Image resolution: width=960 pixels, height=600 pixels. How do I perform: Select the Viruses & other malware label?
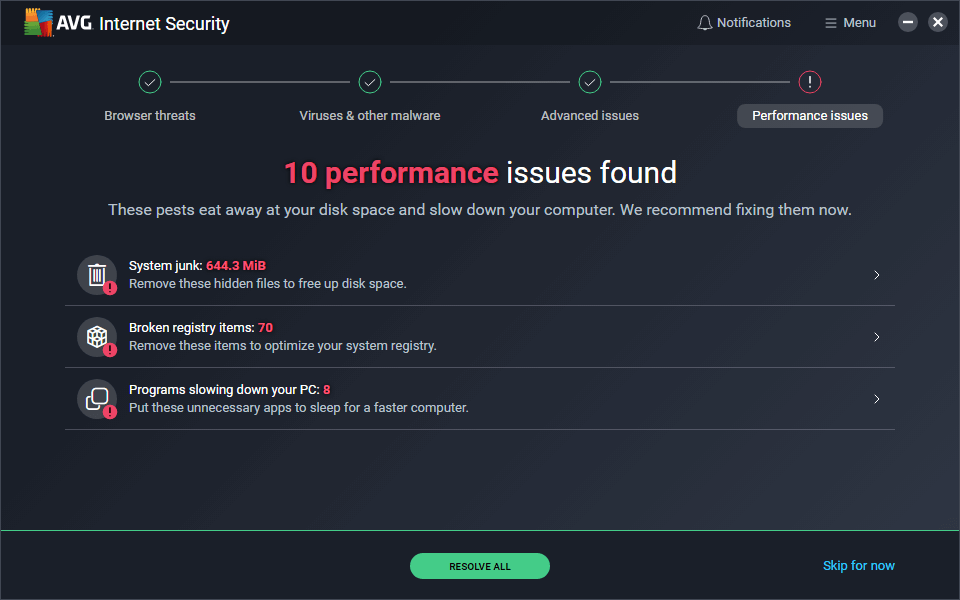point(370,116)
